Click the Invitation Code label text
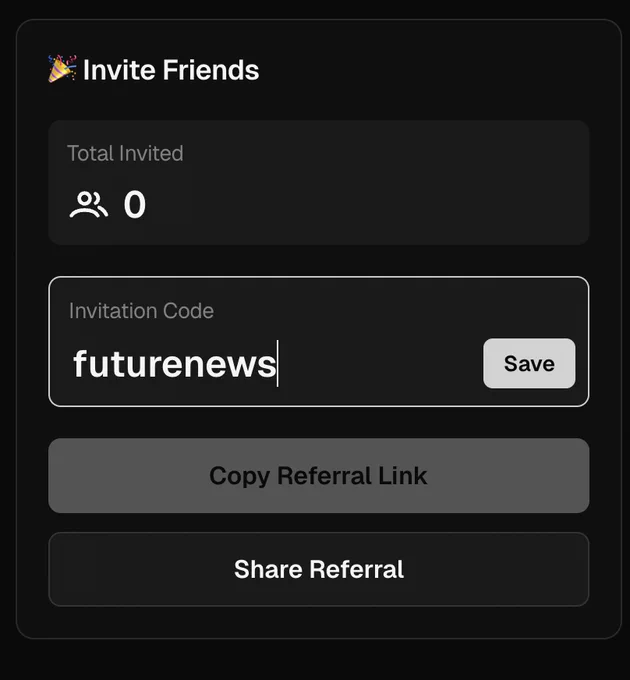This screenshot has width=630, height=680. (141, 311)
